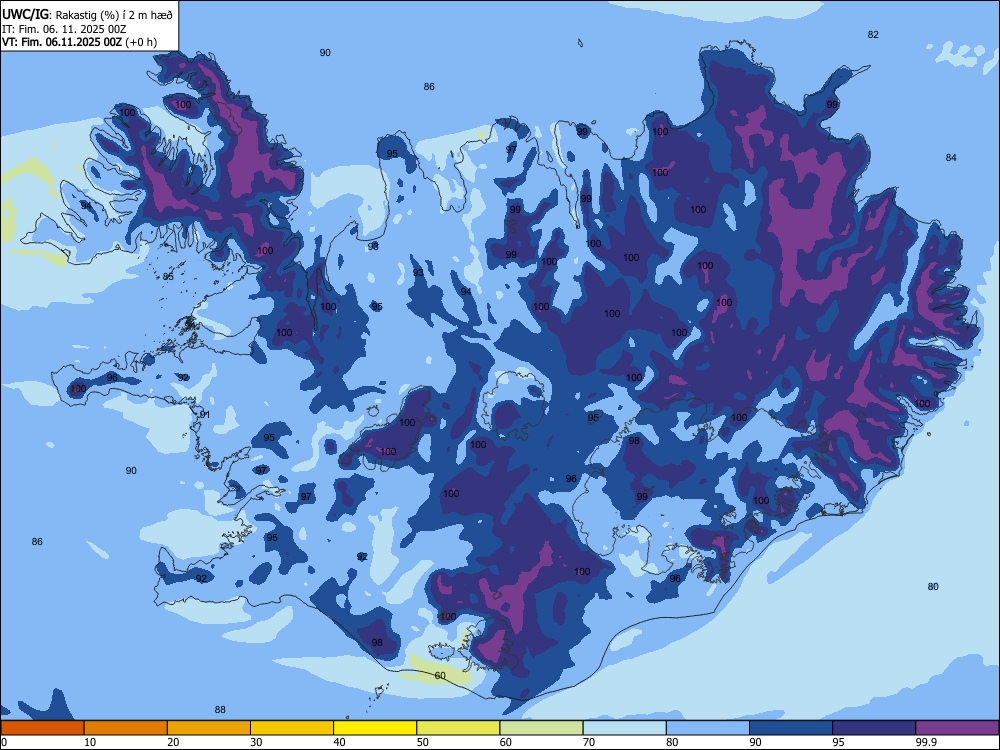
Task: Click the '82' value off the northeast coast
Action: tap(873, 34)
